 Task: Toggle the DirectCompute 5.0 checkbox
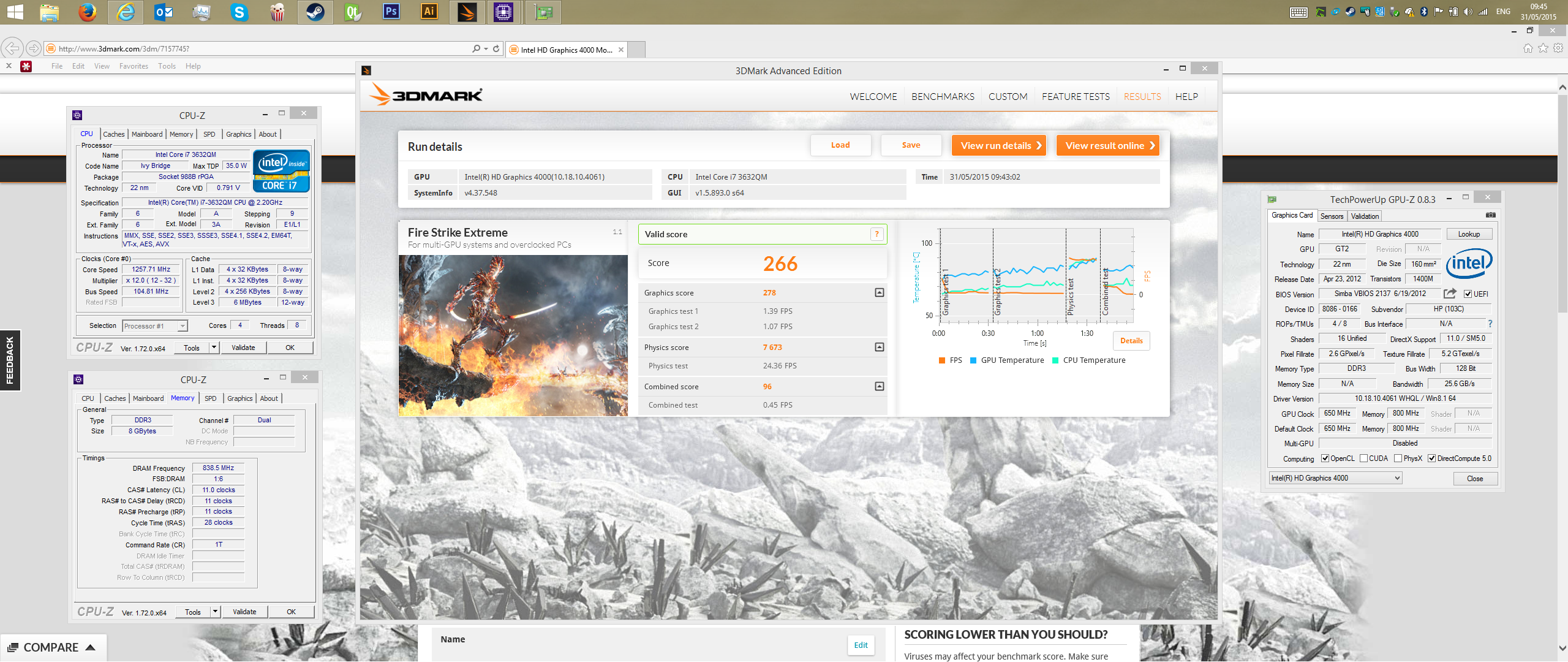[x=1431, y=458]
